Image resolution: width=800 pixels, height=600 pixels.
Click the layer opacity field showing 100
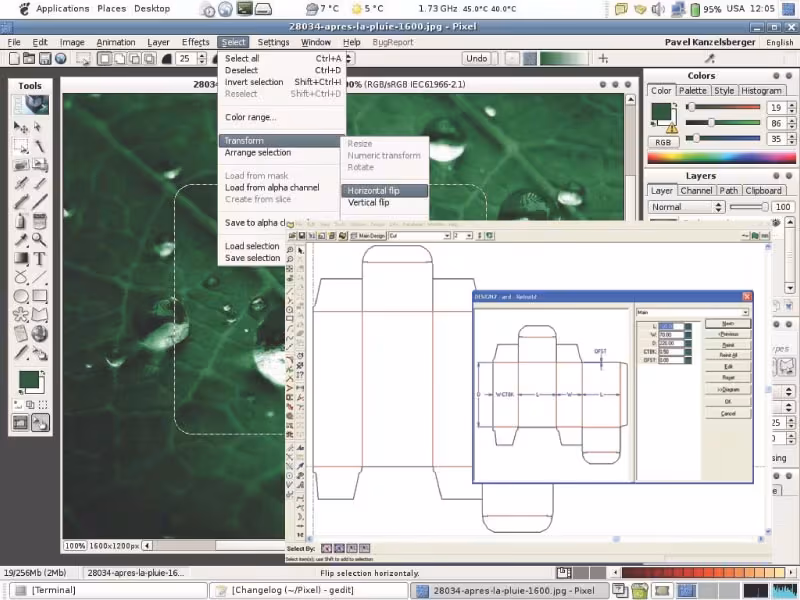(782, 207)
